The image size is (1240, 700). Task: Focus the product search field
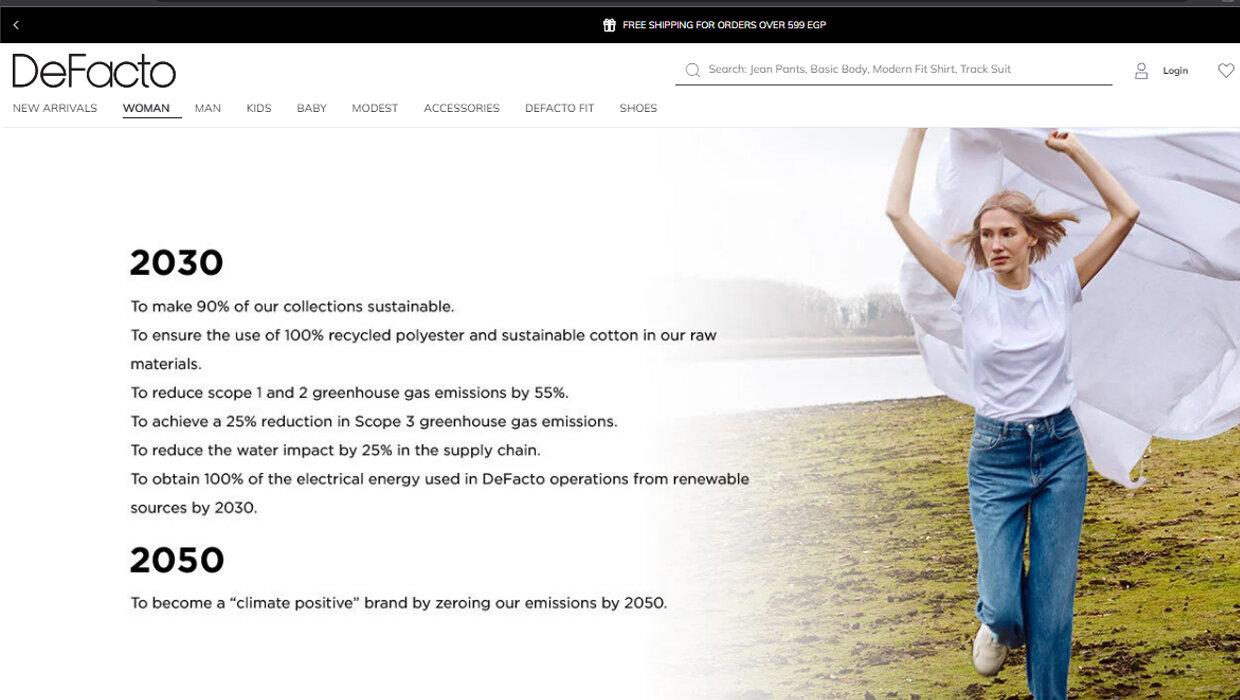tap(894, 70)
